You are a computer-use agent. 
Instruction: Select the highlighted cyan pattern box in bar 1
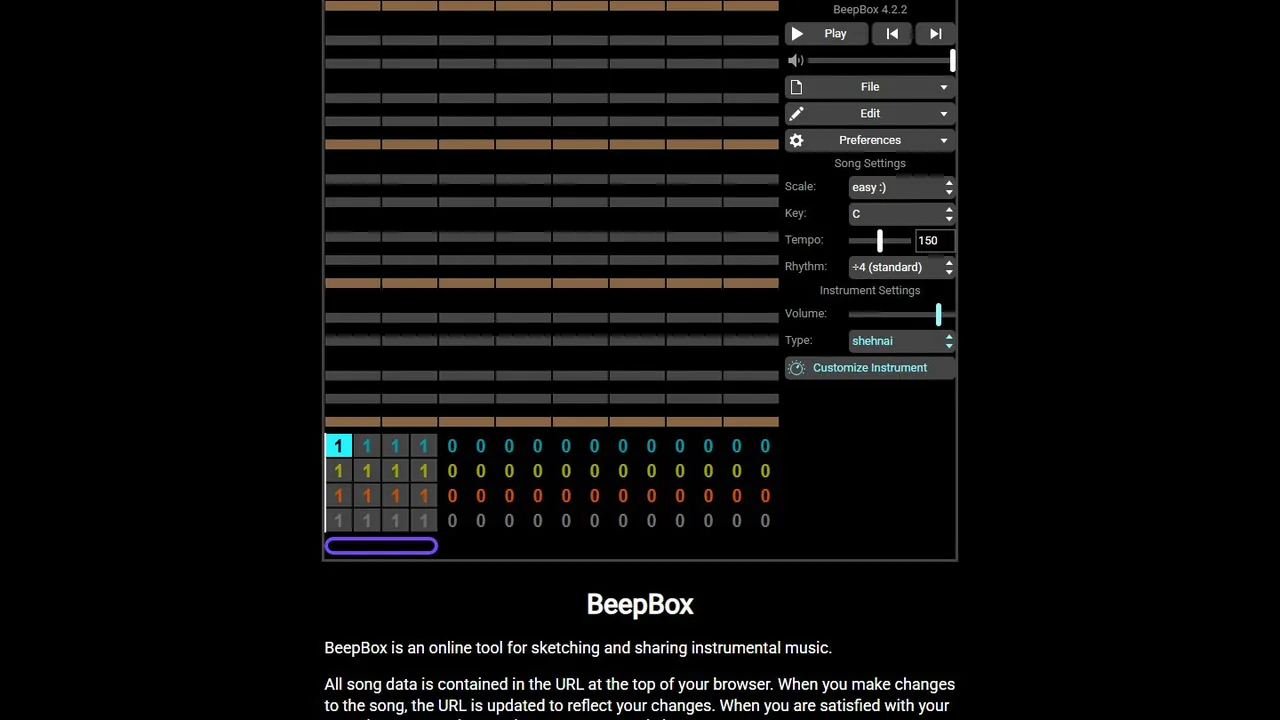[x=338, y=446]
